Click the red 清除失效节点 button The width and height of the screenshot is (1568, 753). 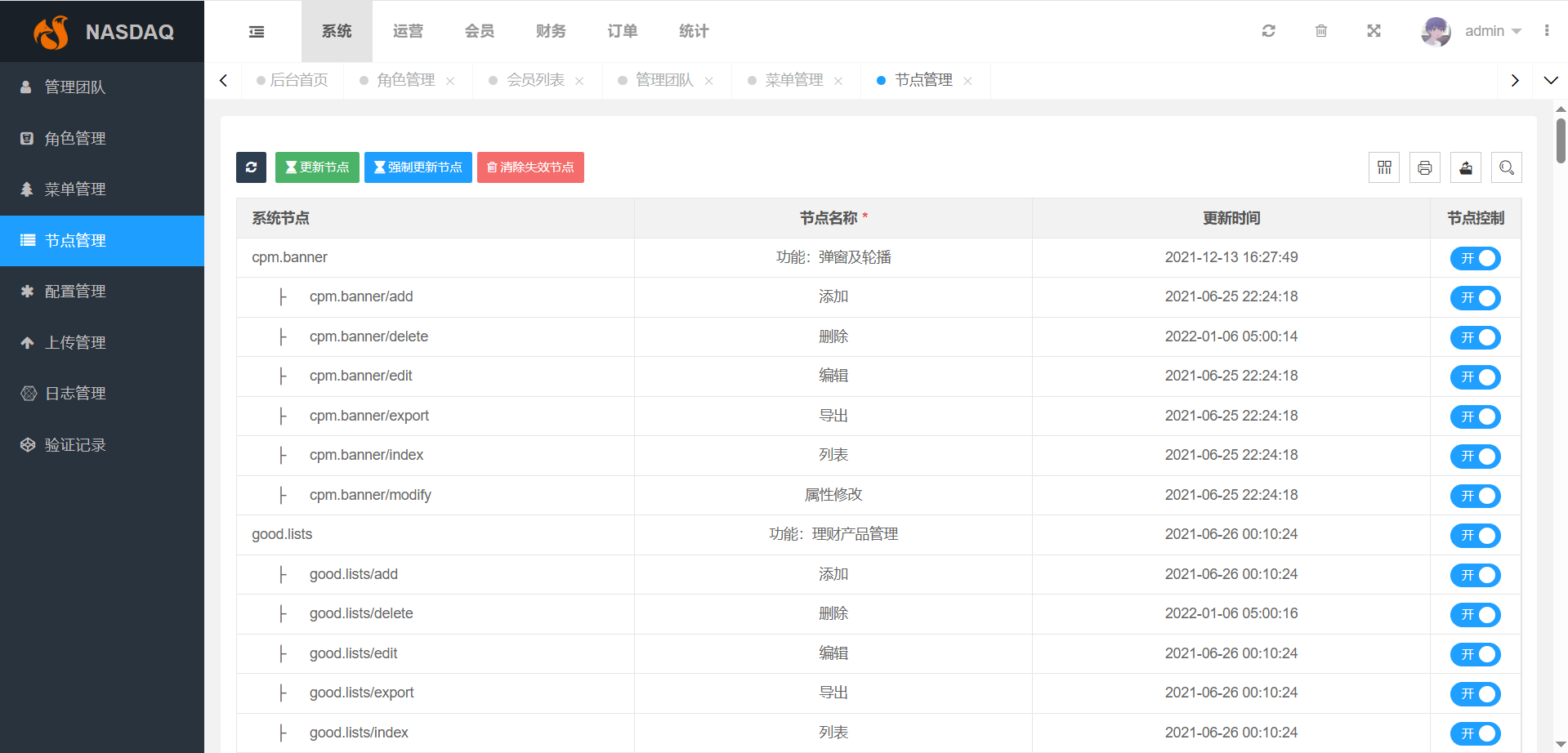point(530,167)
